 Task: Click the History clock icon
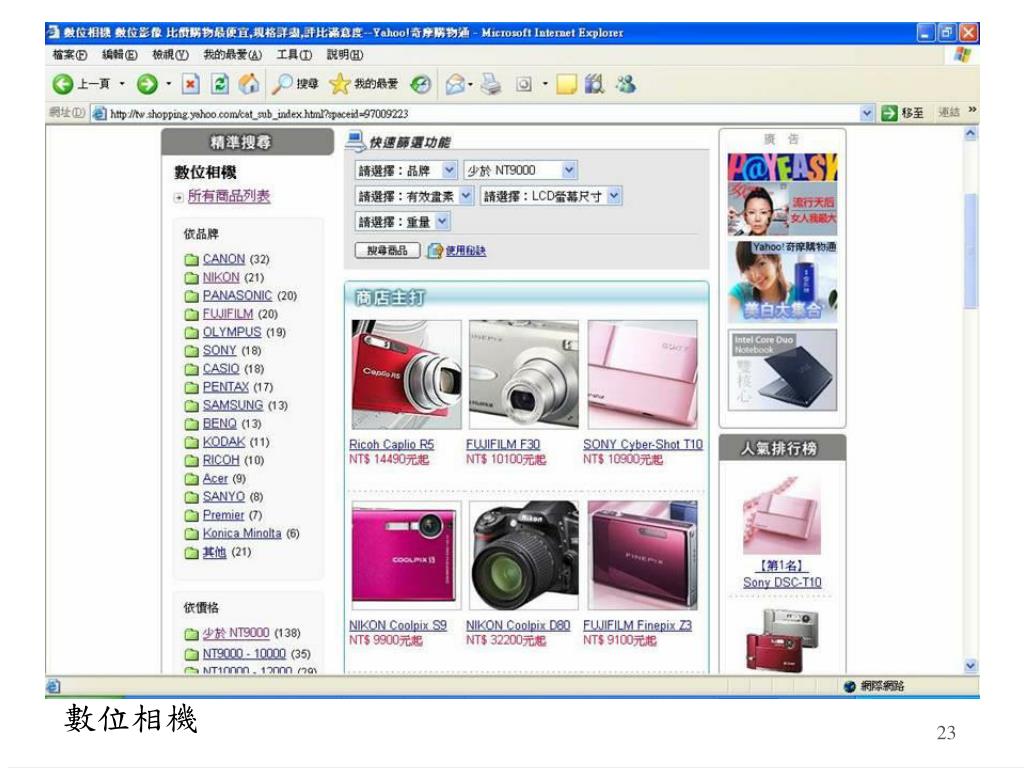click(421, 84)
